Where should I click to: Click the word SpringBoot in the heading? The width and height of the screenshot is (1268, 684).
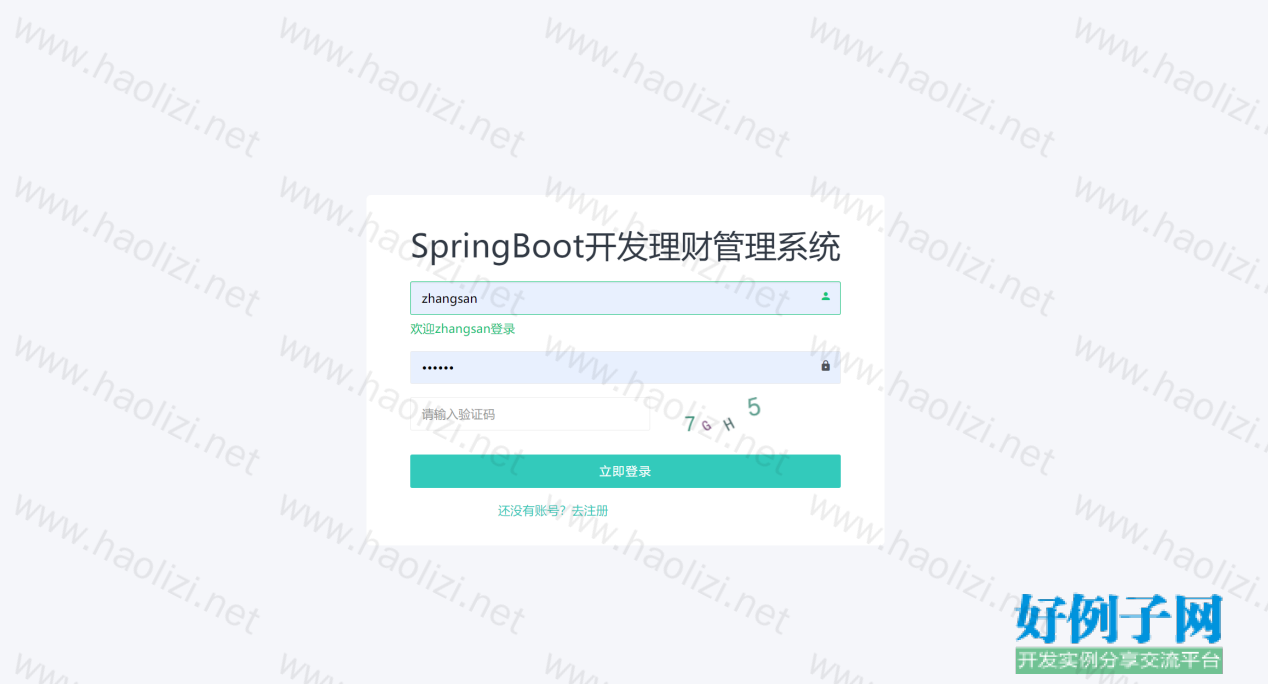pos(497,247)
